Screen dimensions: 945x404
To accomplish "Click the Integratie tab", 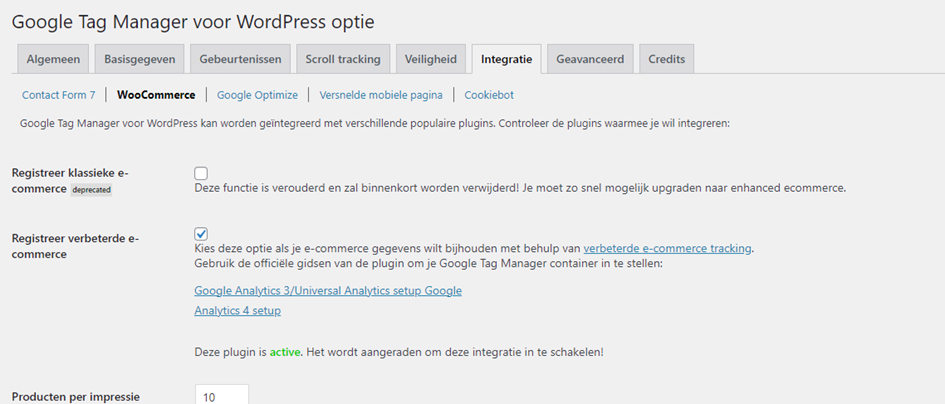I will coord(506,59).
